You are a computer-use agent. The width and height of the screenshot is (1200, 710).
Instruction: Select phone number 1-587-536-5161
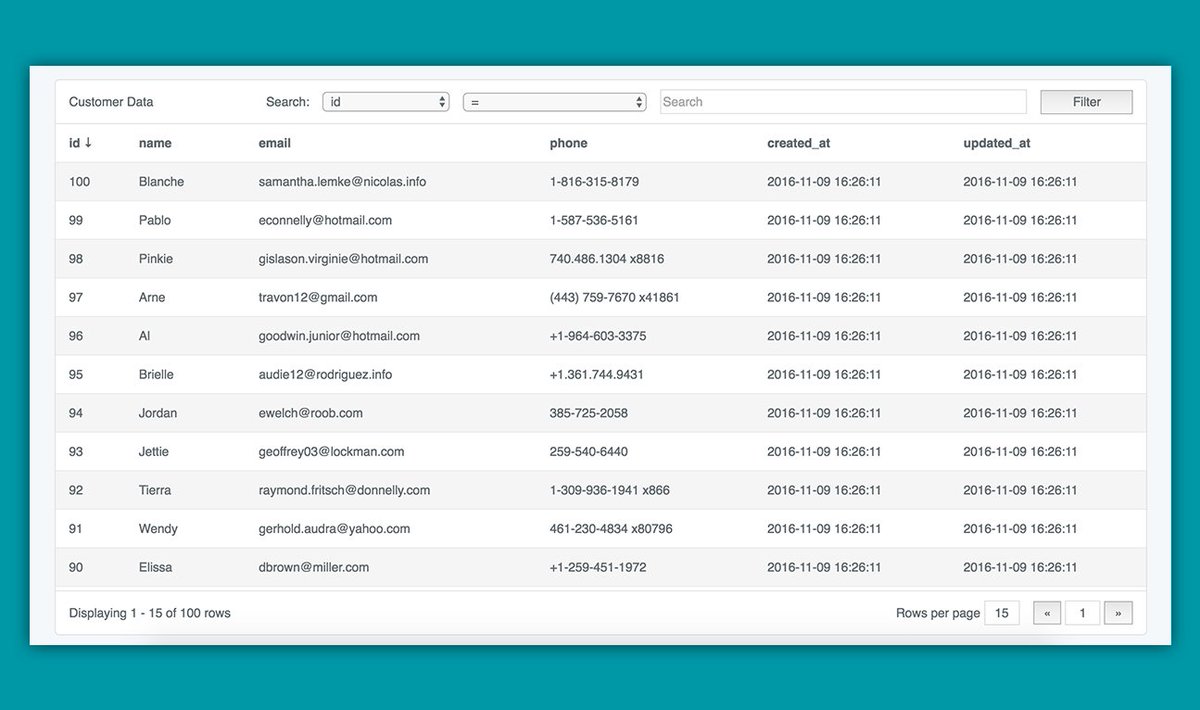tap(594, 220)
